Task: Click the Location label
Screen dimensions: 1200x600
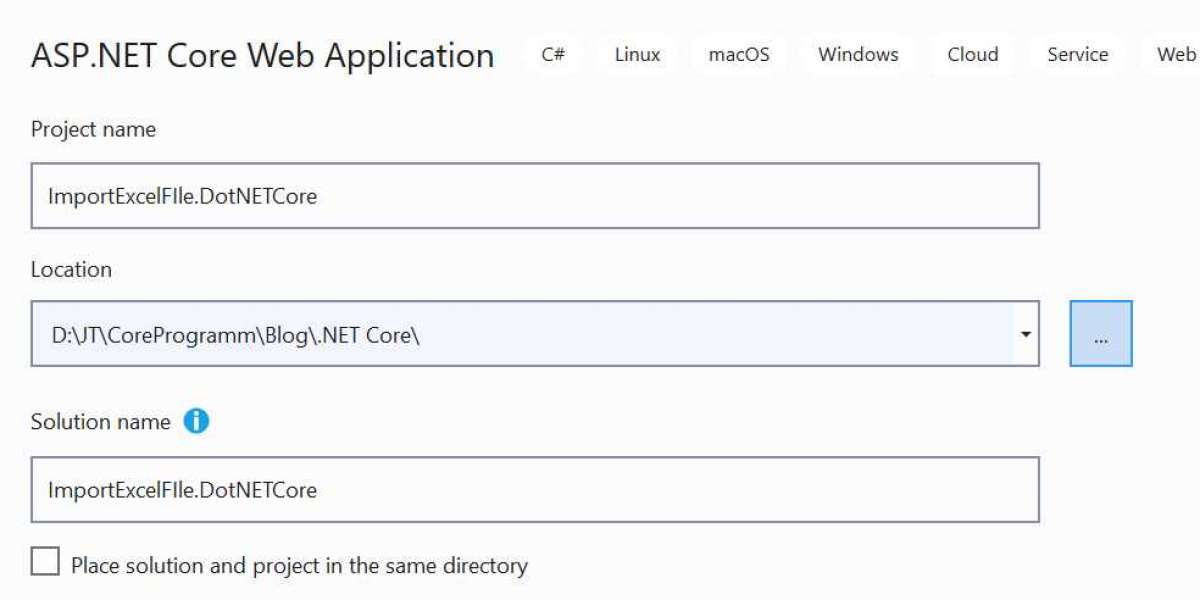Action: (x=71, y=269)
